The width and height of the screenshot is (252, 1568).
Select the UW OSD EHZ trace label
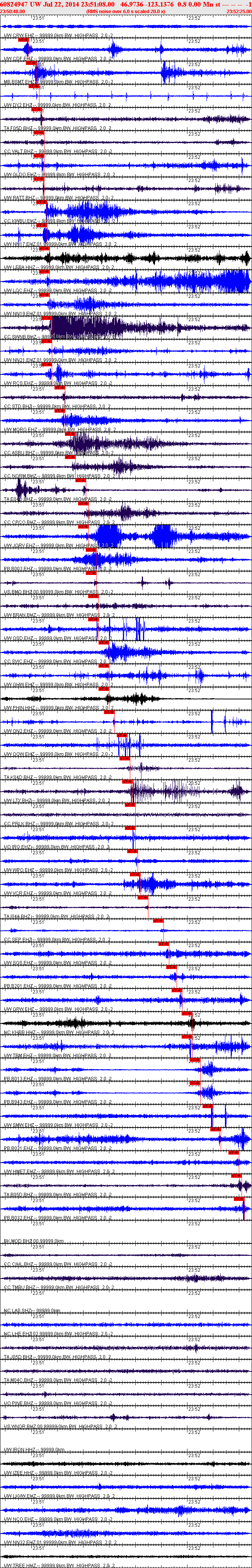pos(58,639)
